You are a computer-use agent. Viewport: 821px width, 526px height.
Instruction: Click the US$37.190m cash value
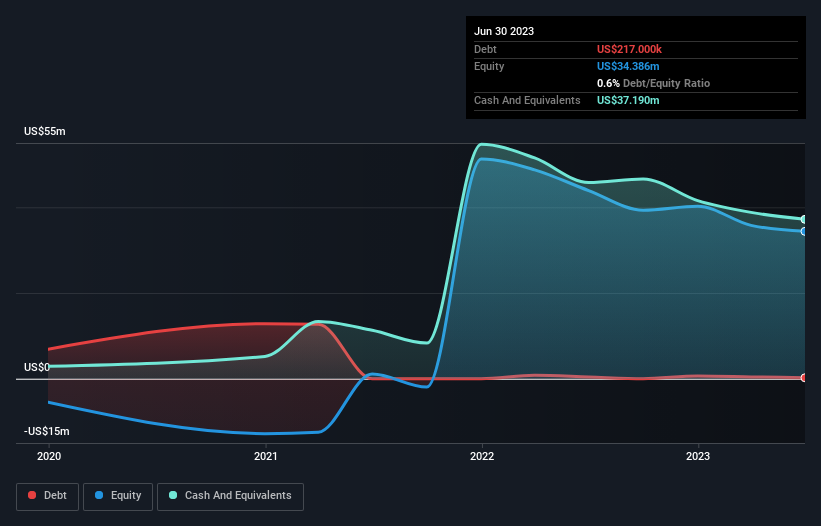[x=628, y=100]
